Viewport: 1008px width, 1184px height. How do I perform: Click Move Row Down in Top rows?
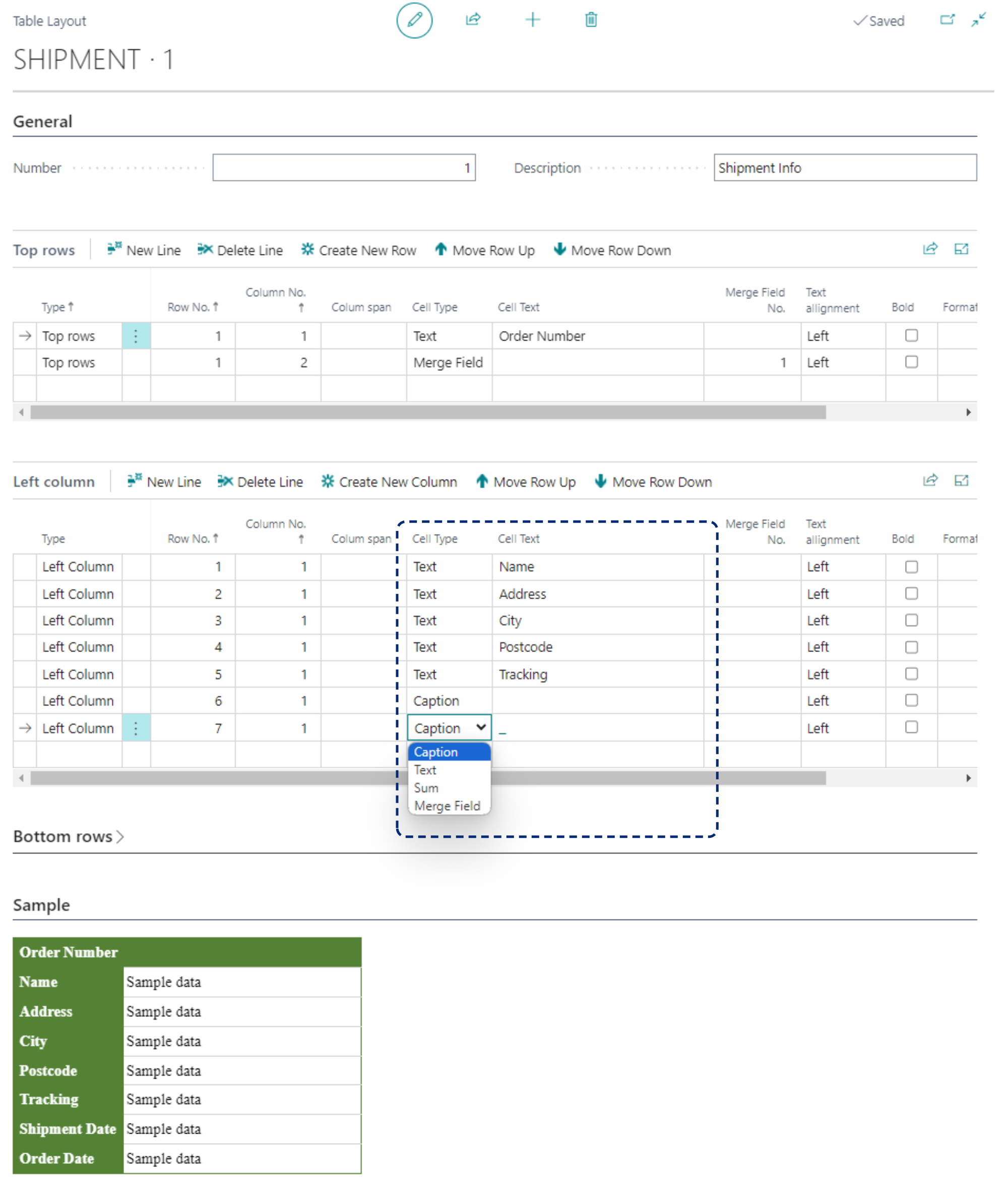pyautogui.click(x=612, y=250)
